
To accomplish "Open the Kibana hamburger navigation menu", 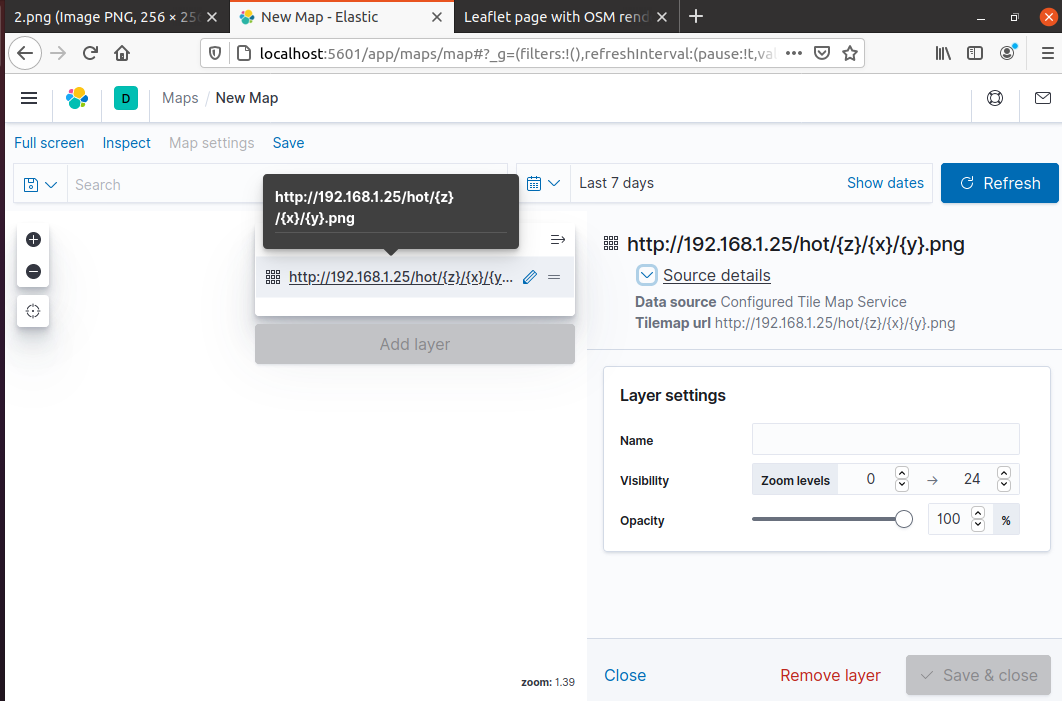I will point(29,98).
